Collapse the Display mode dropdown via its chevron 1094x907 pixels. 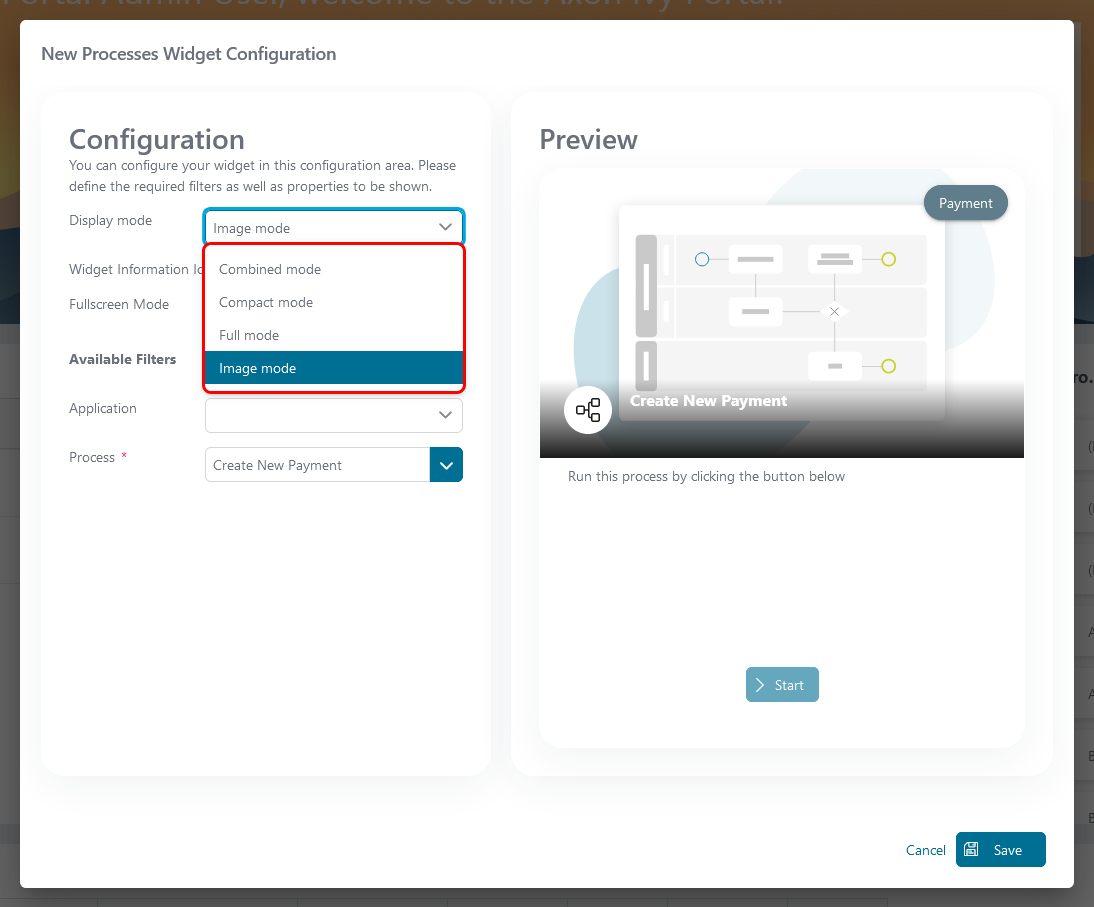point(446,228)
